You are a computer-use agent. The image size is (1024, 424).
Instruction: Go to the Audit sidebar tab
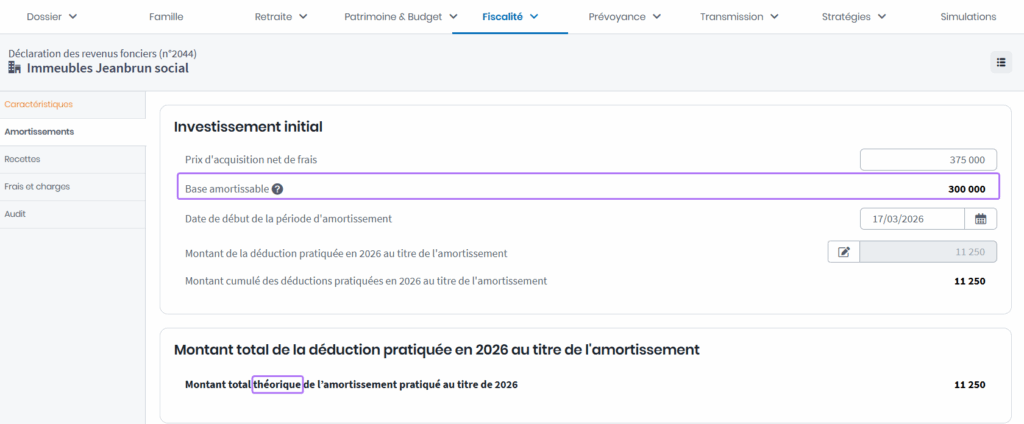15,214
